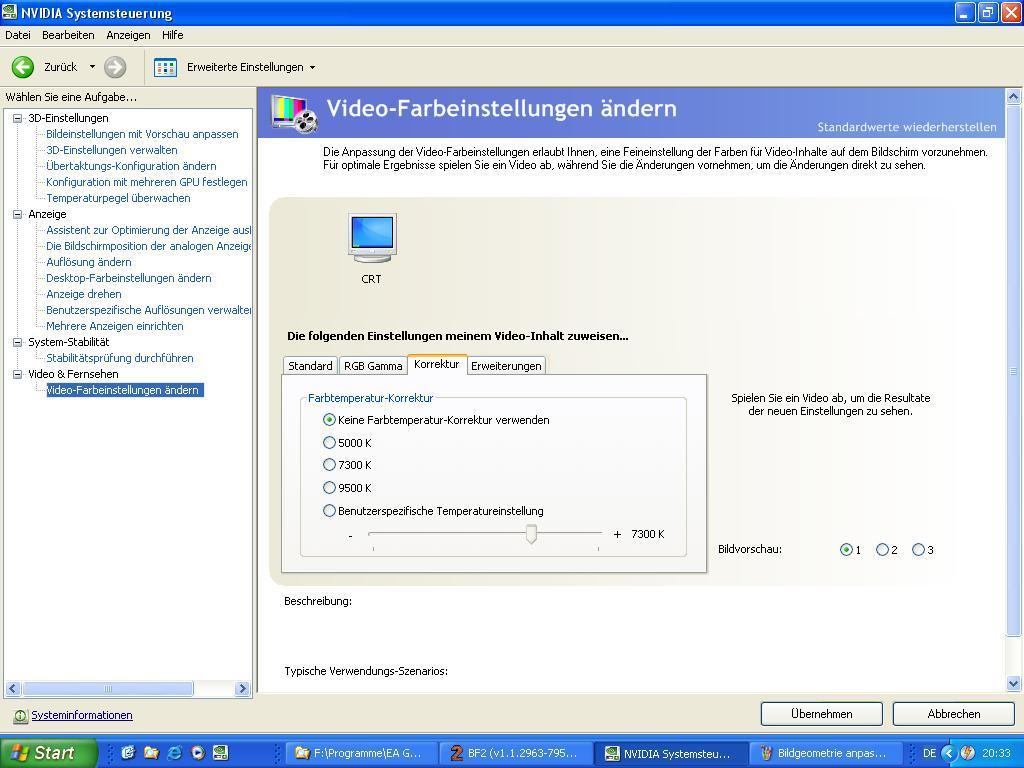Open the Bearbeiten menu
The height and width of the screenshot is (768, 1024).
(68, 35)
